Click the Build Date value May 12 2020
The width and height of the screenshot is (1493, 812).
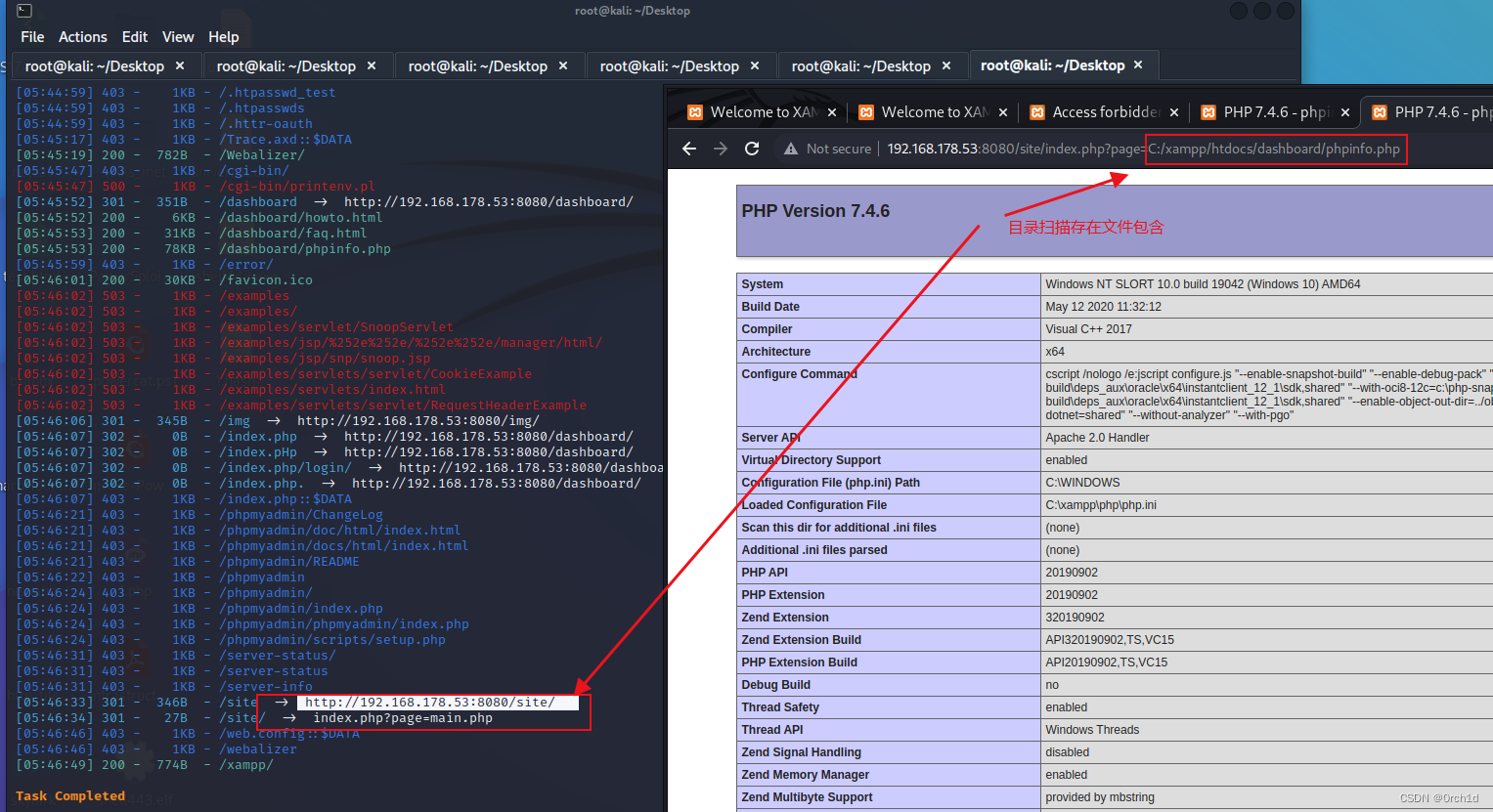point(1103,307)
